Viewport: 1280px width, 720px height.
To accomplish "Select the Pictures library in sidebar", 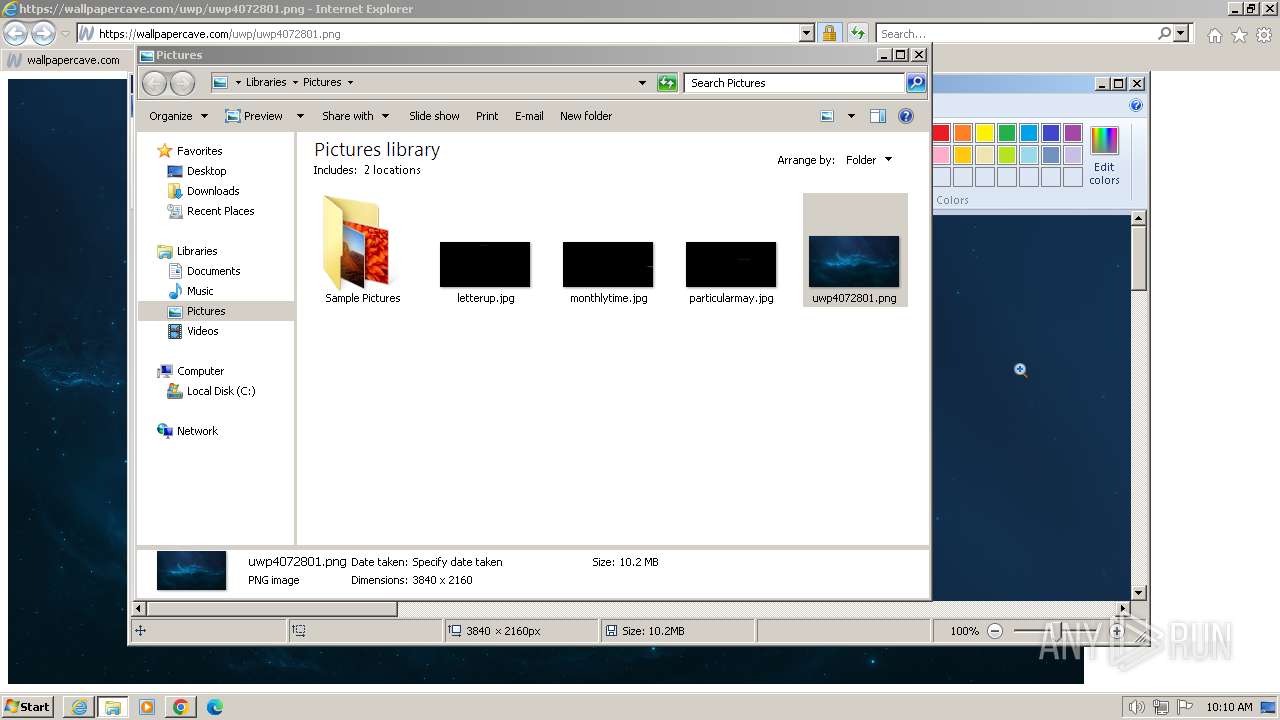I will pos(206,311).
